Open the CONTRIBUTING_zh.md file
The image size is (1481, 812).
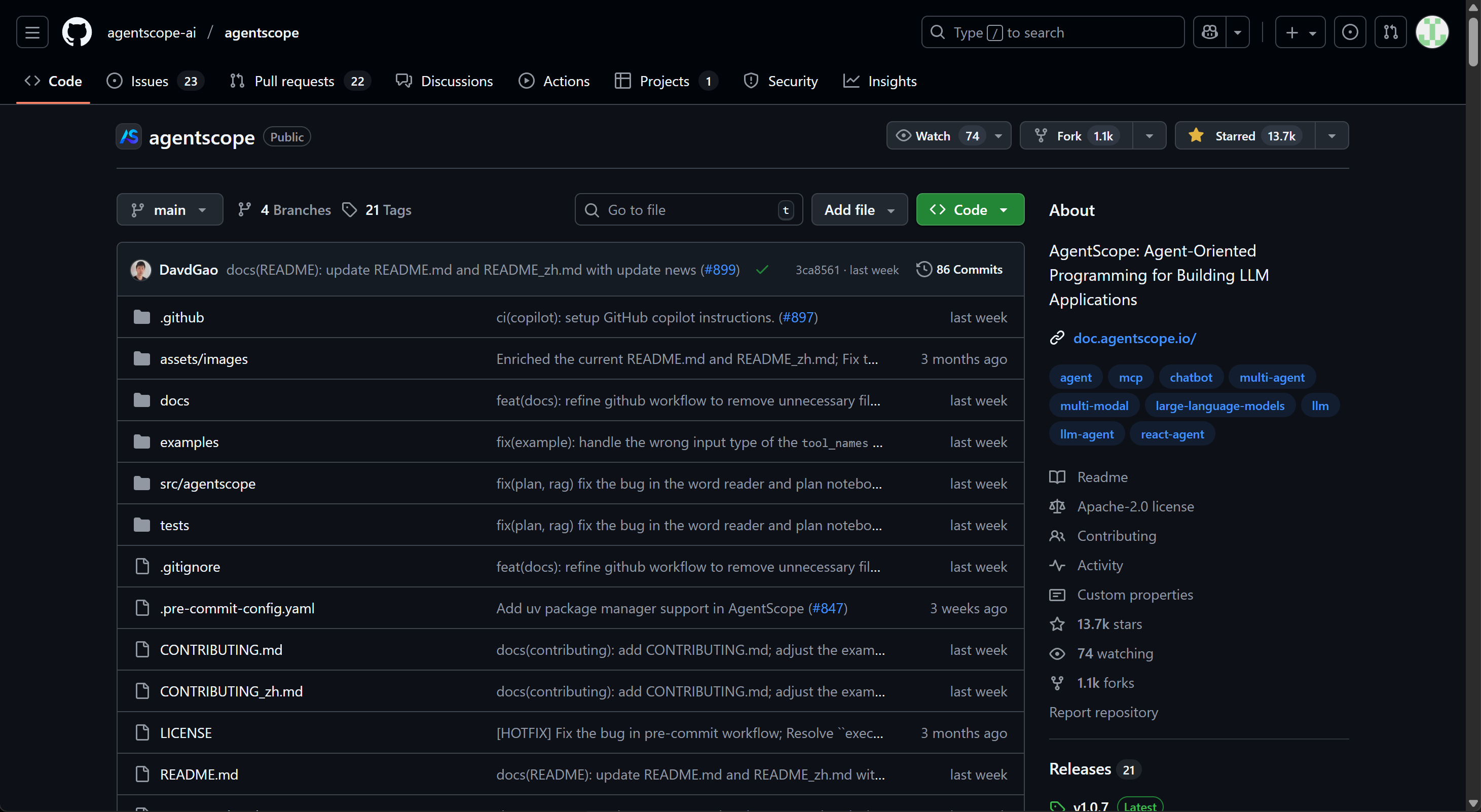(231, 691)
